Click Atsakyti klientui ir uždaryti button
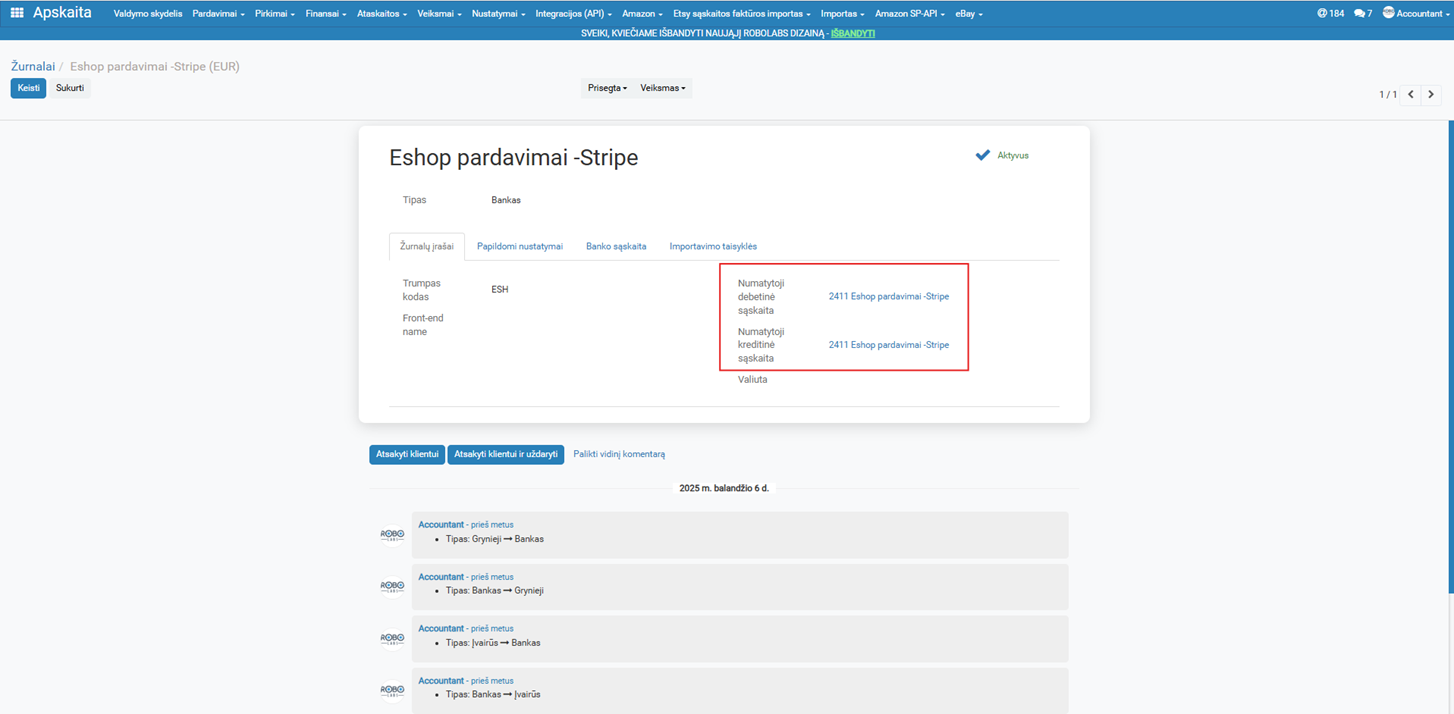The height and width of the screenshot is (714, 1454). click(506, 454)
